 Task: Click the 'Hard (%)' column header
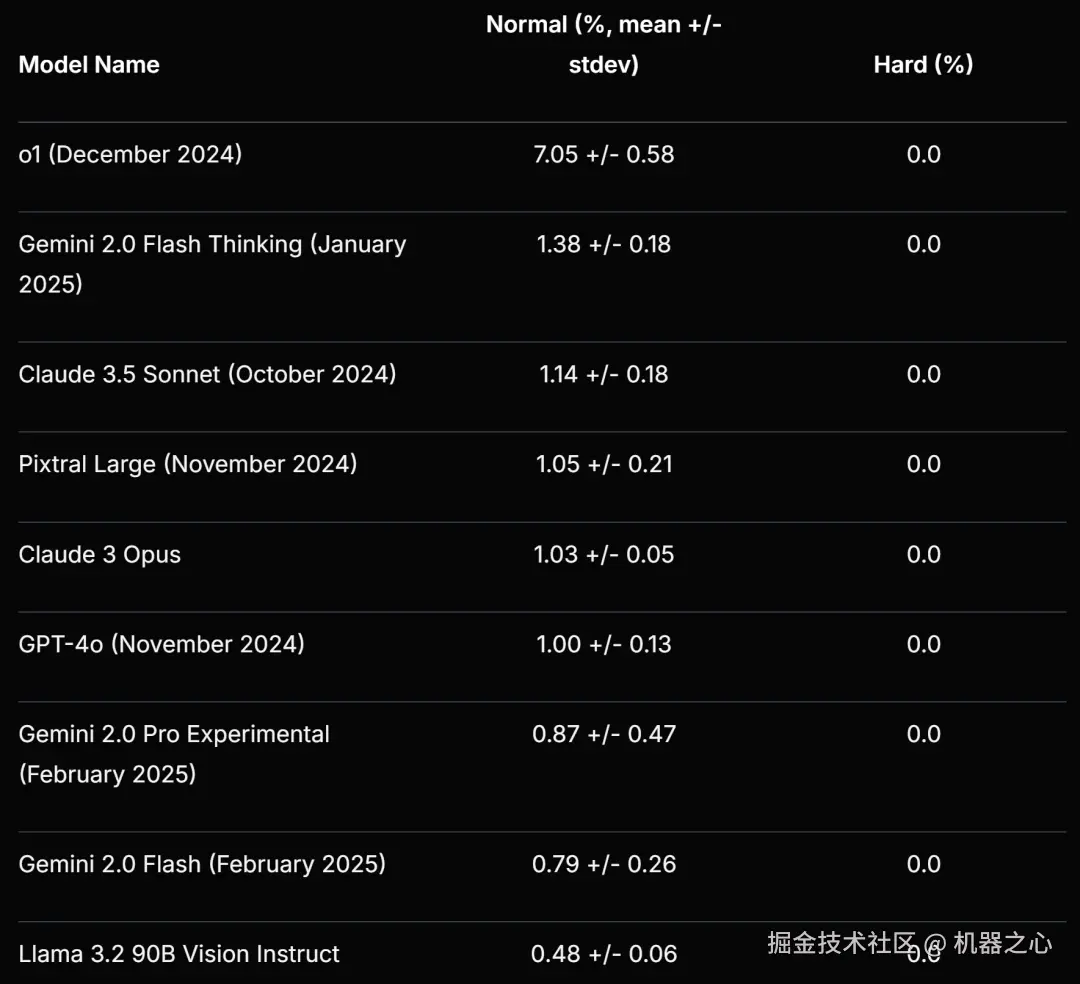(x=923, y=65)
